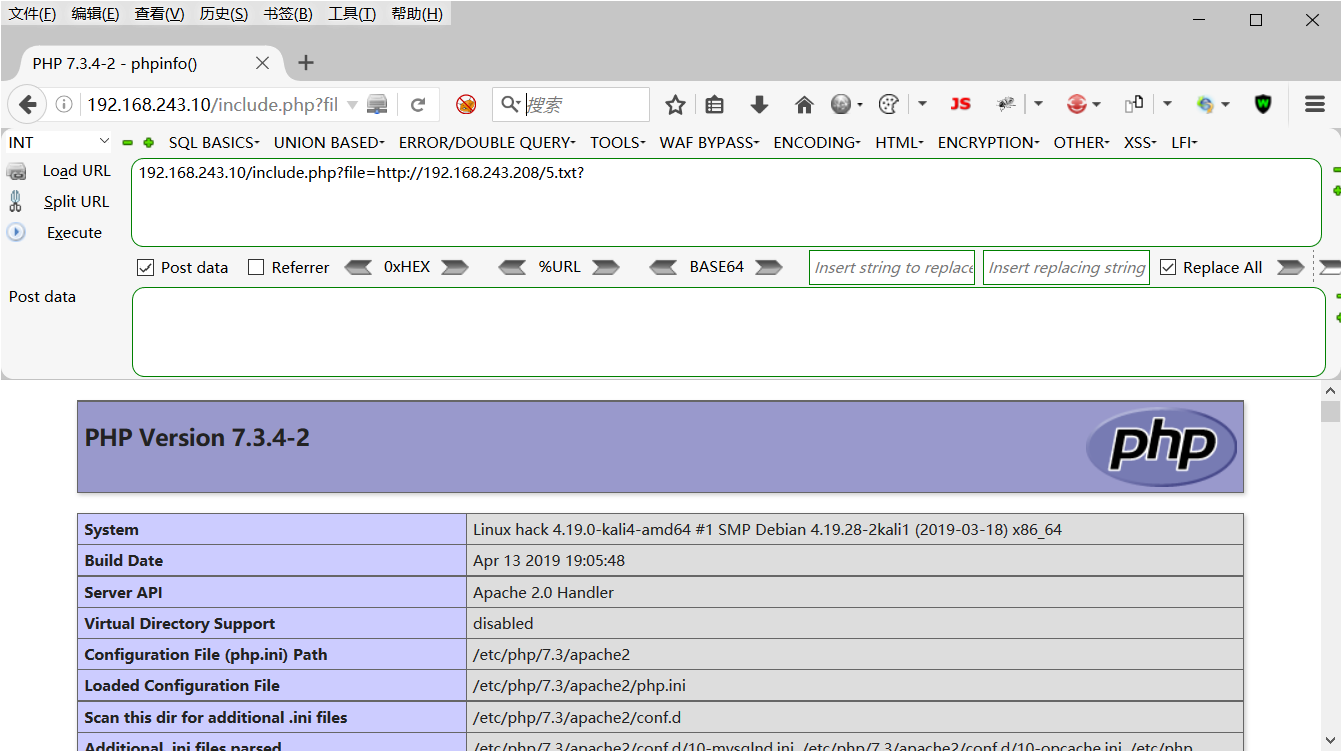The height and width of the screenshot is (752, 1342).
Task: Expand the ENCODING menu
Action: (817, 143)
